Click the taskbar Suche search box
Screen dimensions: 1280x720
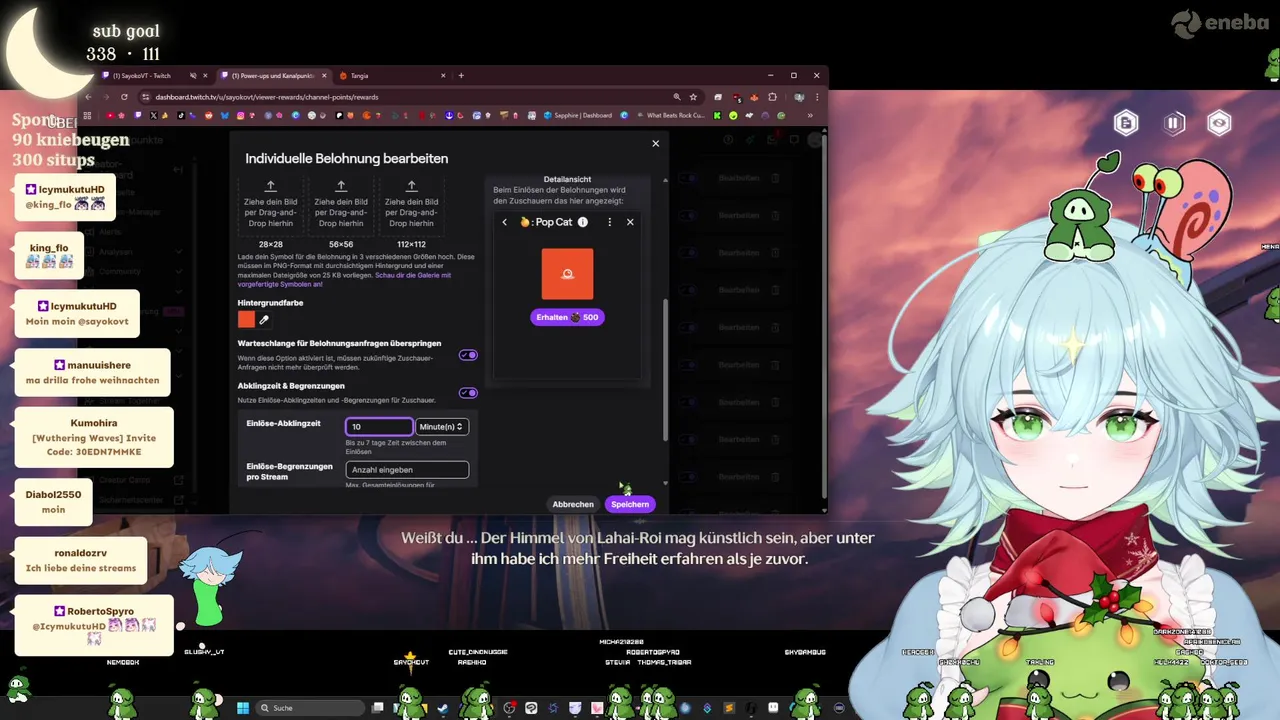click(x=310, y=708)
